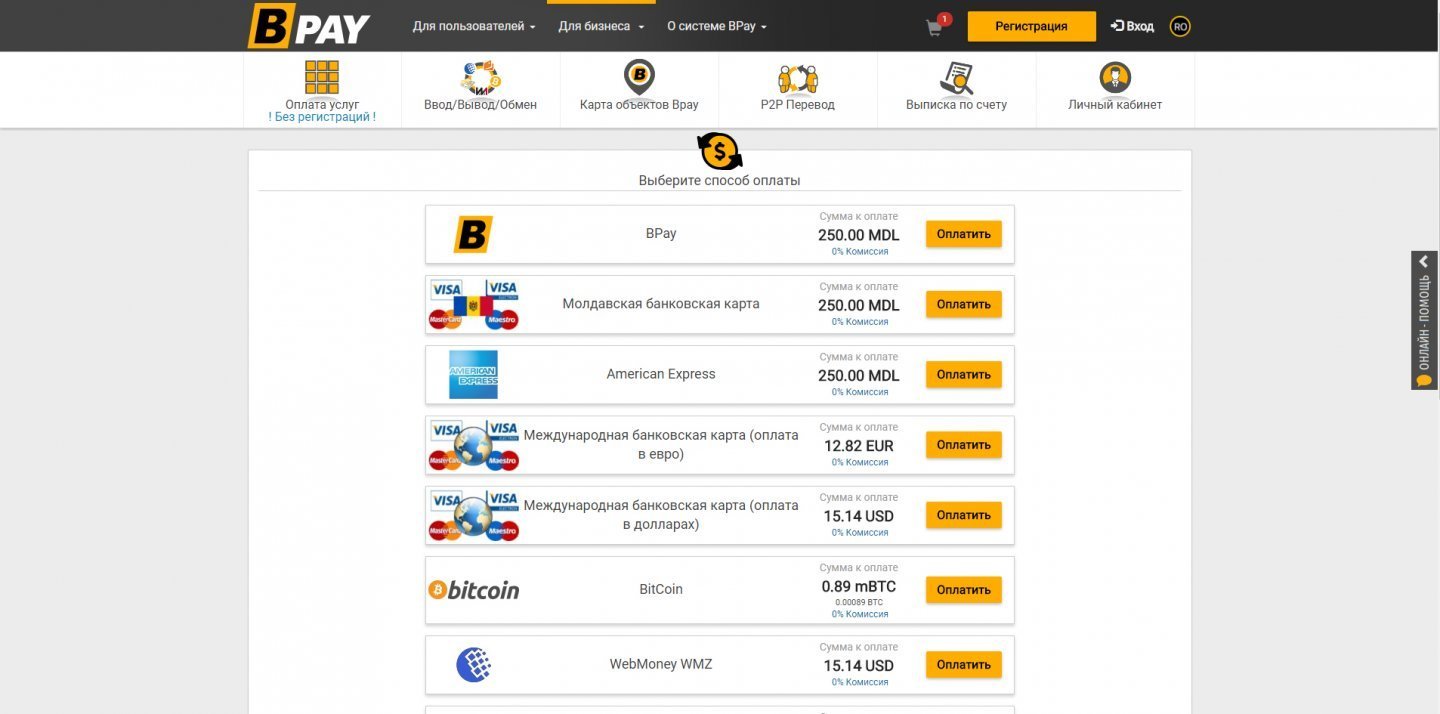1440x714 pixels.
Task: Collapse the ОНЛАЙН-ПОМОЩЬ side panel arrow
Action: tap(1425, 261)
